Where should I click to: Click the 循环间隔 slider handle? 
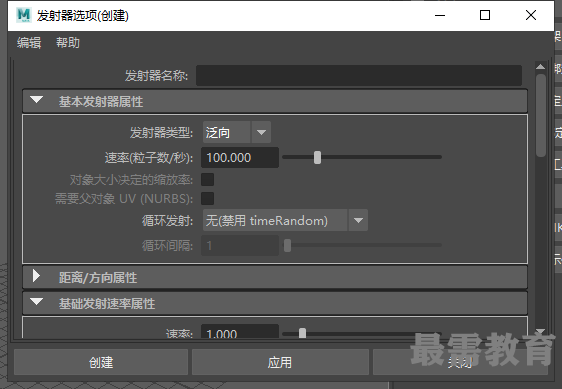287,246
